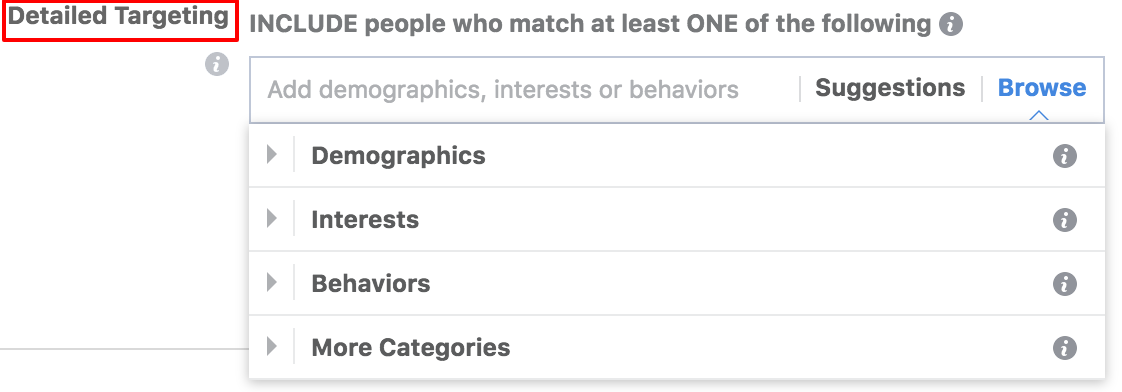Switch to the Suggestions option

click(x=890, y=88)
